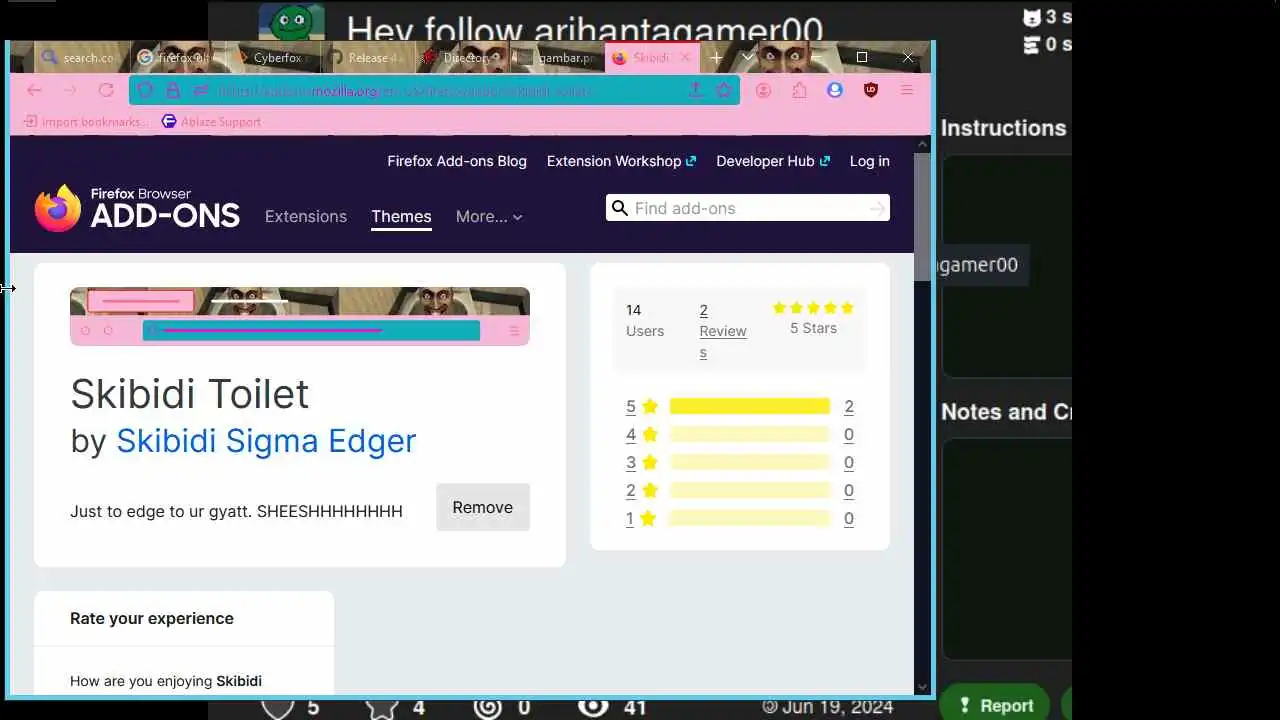Viewport: 1280px width, 720px height.
Task: Open the uBlock Origin shield icon
Action: (x=871, y=90)
